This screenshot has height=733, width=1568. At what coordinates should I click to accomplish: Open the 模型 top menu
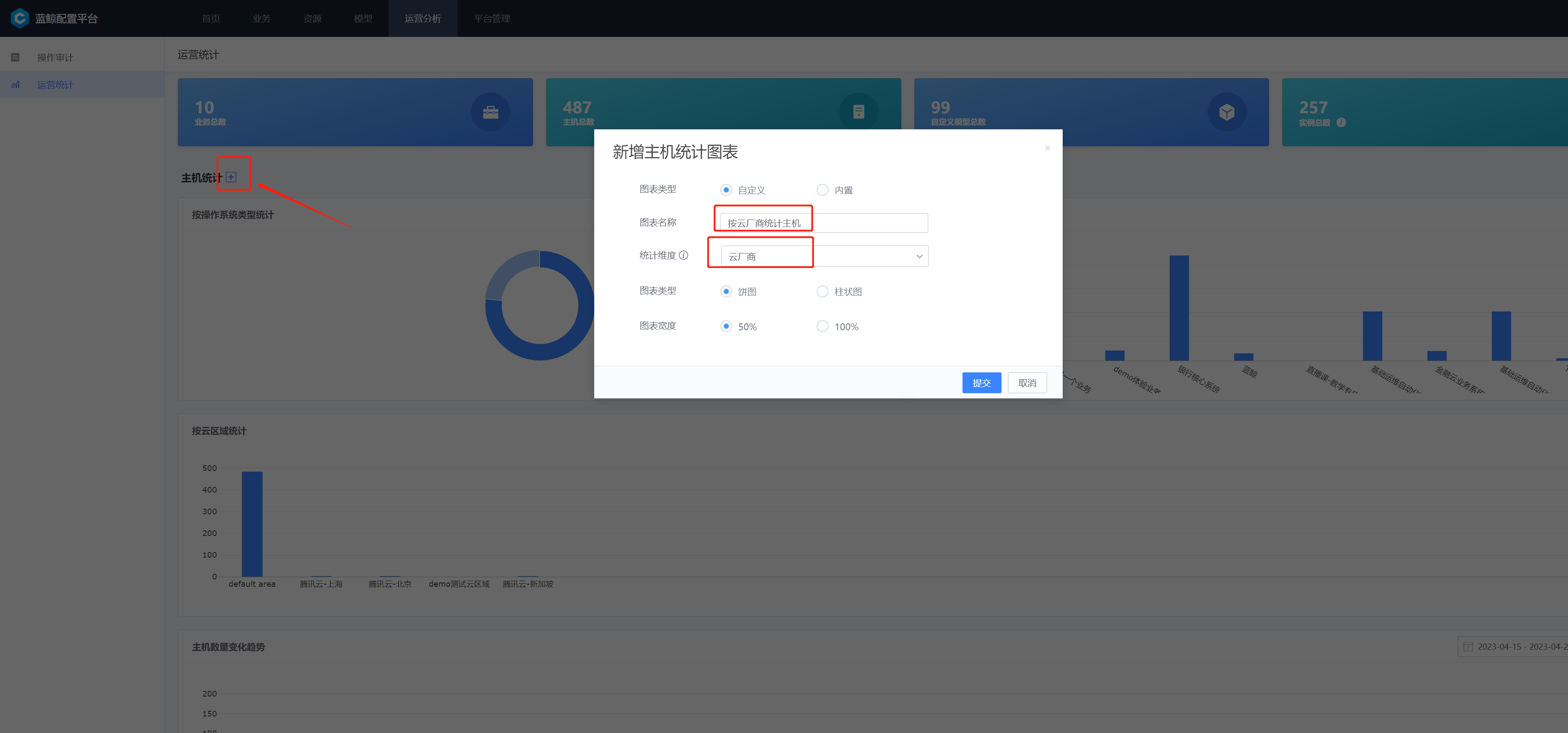click(363, 18)
